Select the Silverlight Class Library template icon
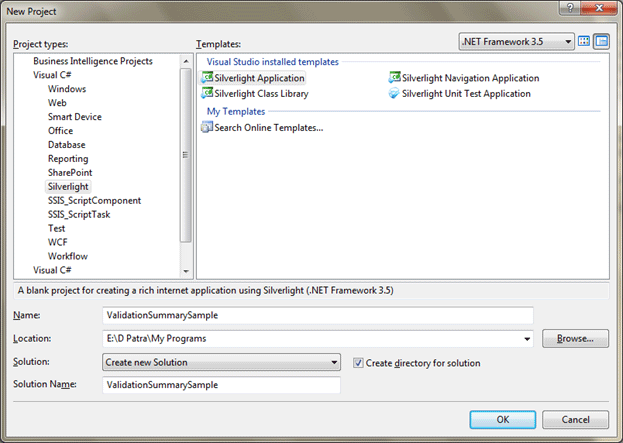This screenshot has width=623, height=443. [207, 93]
